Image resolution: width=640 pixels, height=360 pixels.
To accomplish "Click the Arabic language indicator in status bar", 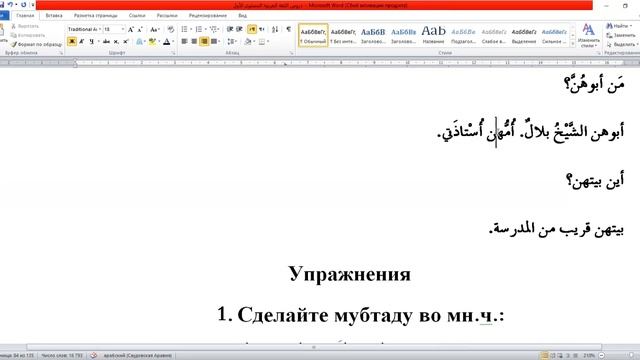I will pos(138,356).
